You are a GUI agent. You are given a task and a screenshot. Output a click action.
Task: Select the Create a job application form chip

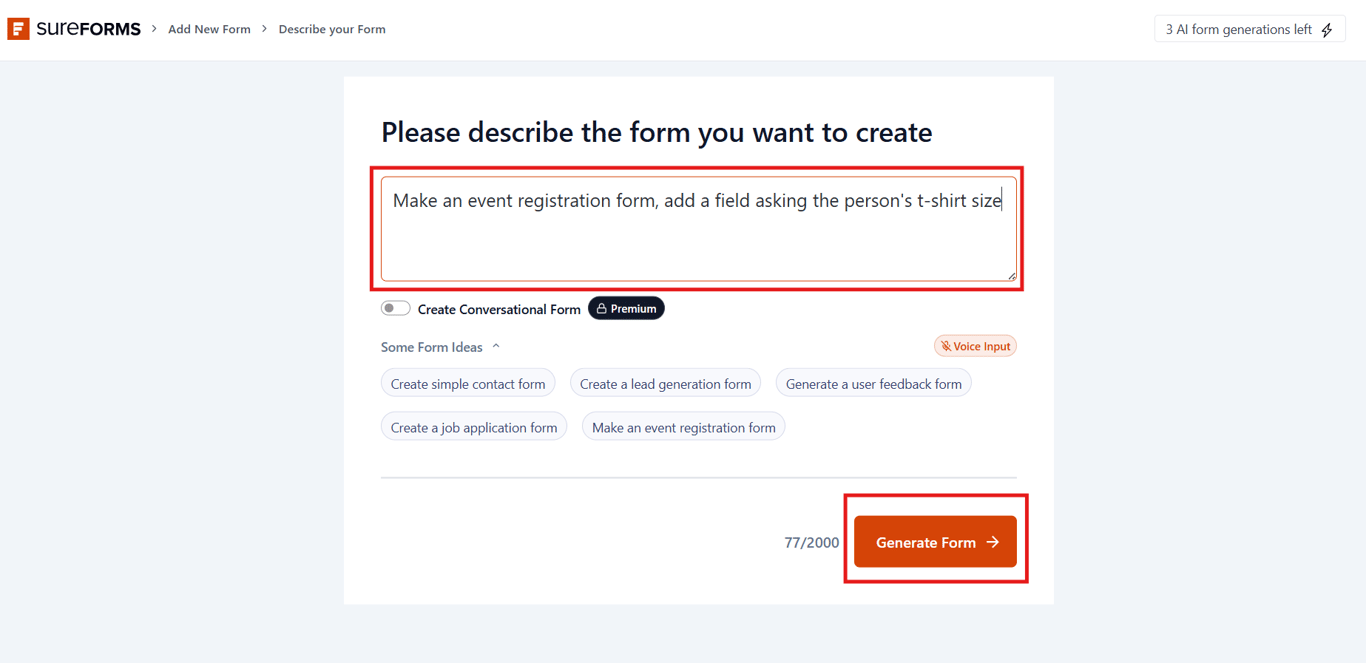pyautogui.click(x=474, y=426)
